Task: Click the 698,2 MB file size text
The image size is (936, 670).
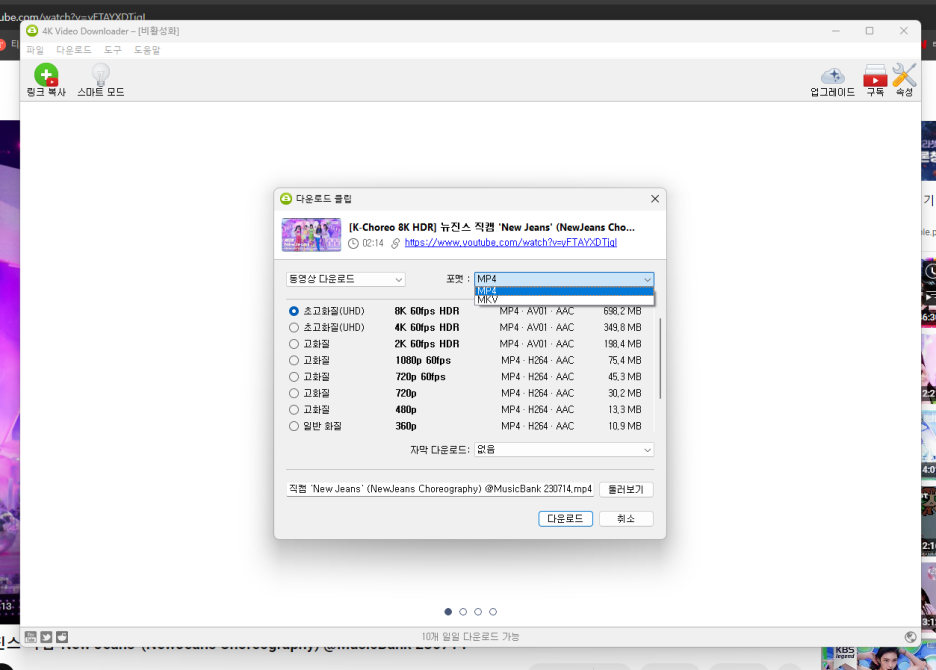Action: click(x=622, y=311)
